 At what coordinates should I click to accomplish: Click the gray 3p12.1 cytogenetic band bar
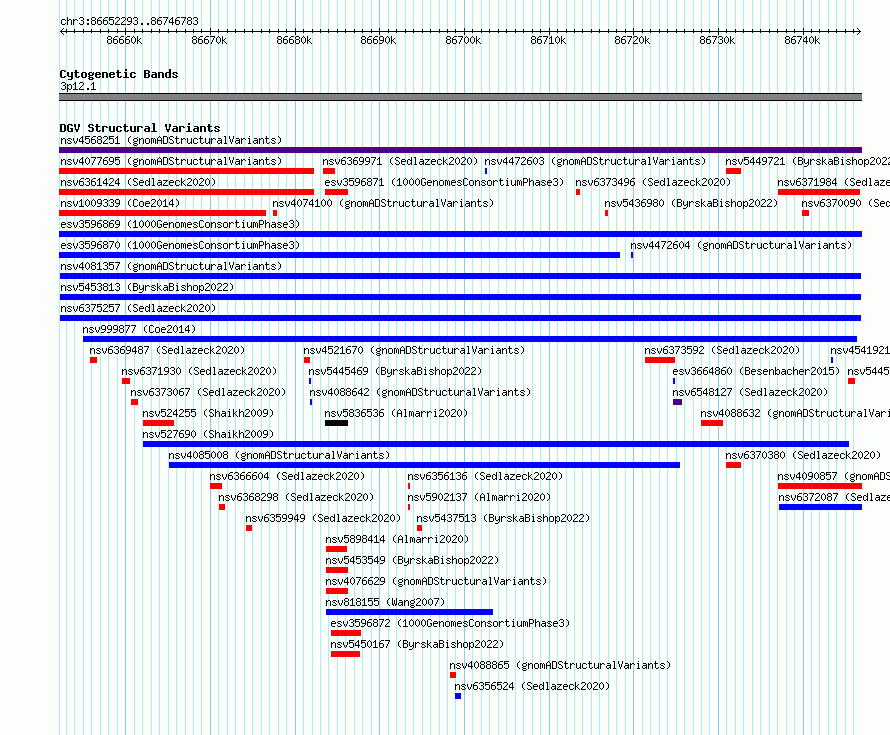(x=460, y=97)
